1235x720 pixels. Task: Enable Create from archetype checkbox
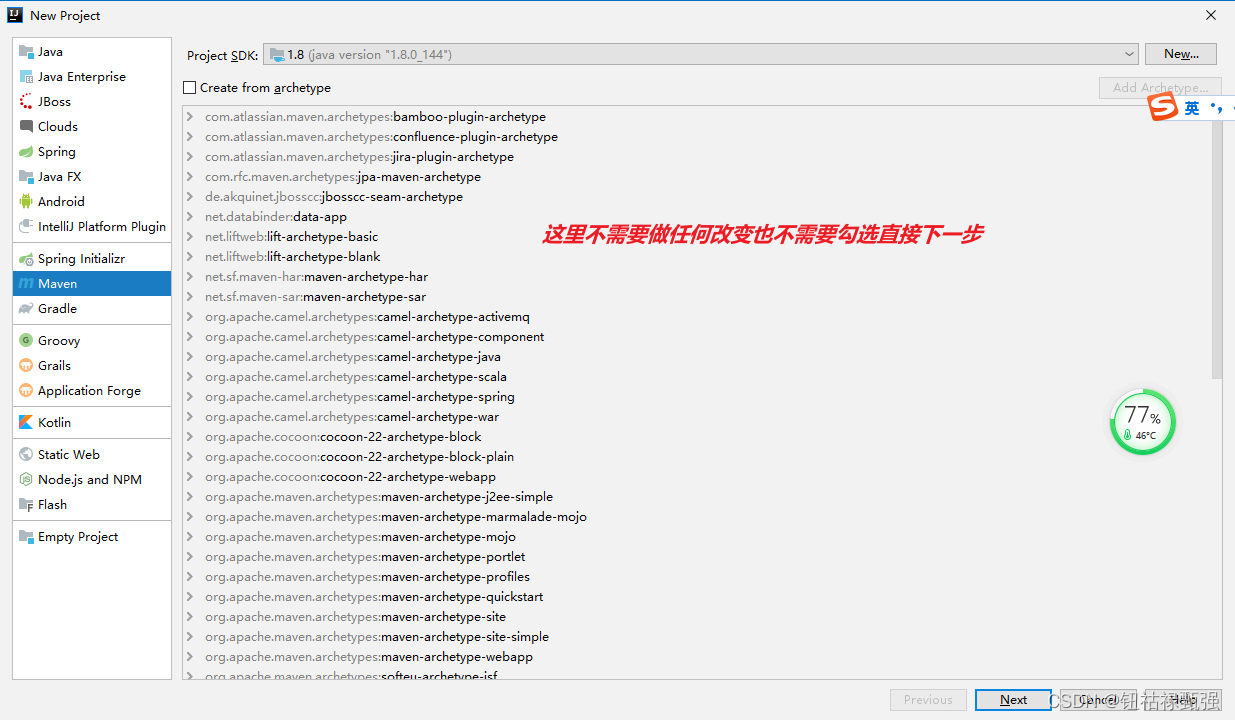[x=190, y=88]
